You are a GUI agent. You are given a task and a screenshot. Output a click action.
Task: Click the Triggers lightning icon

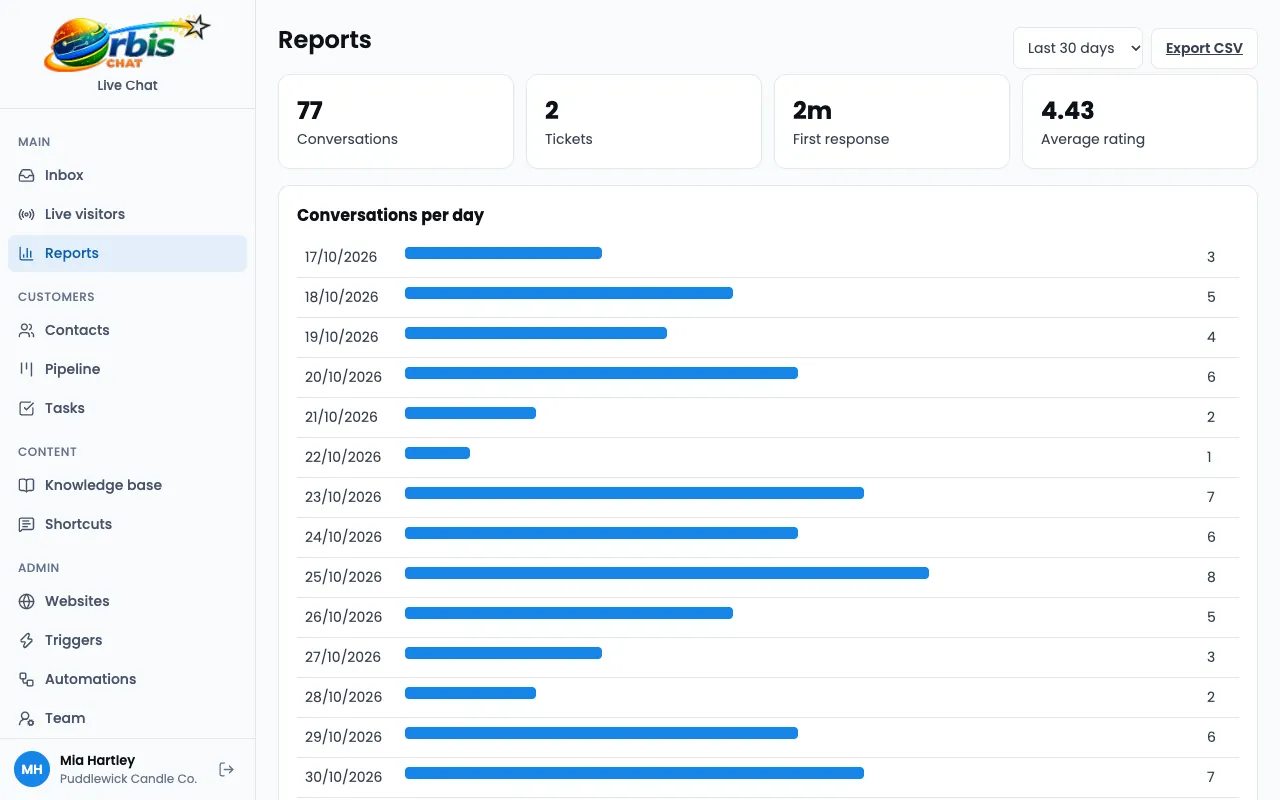tap(27, 640)
